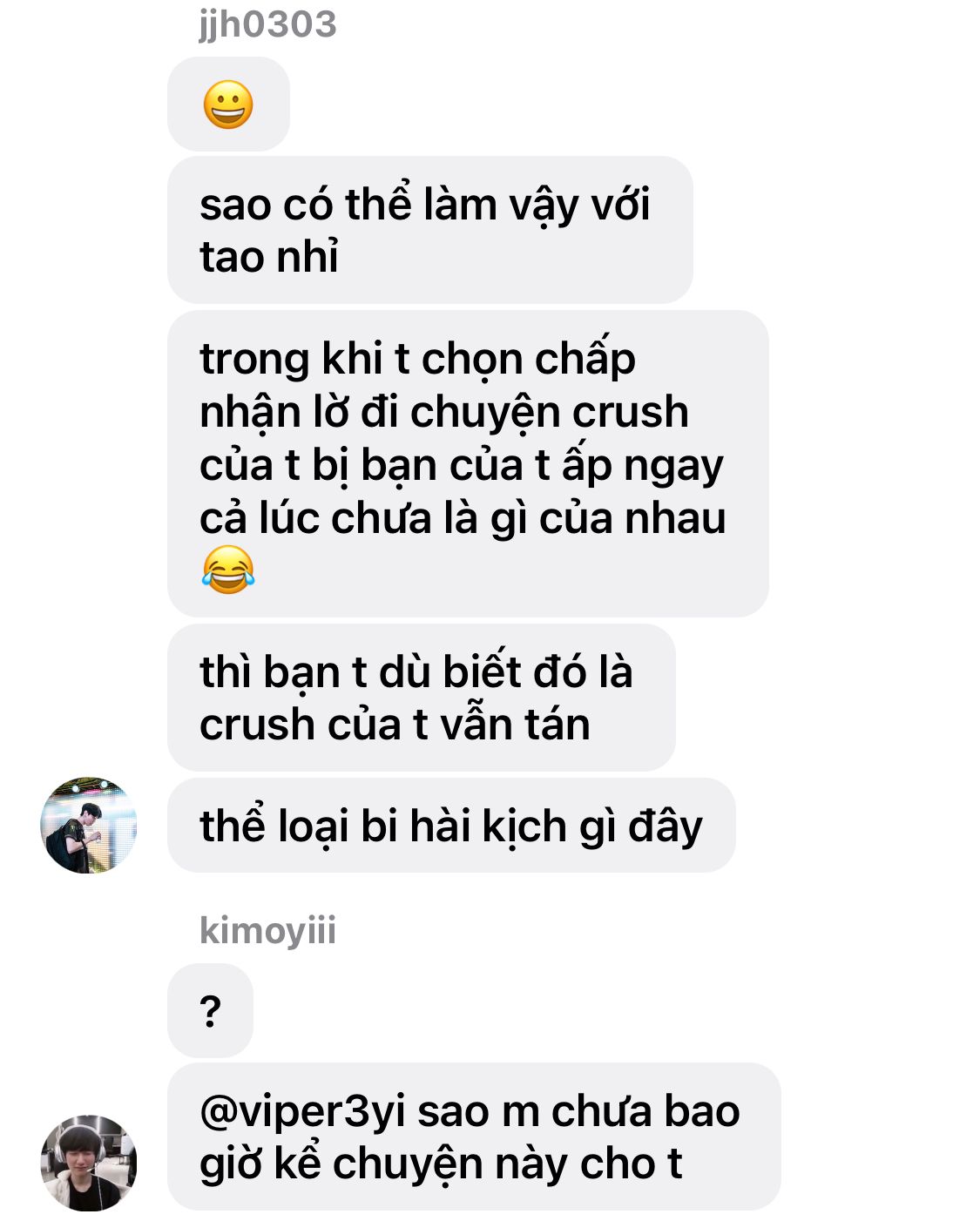Screen dimensions: 980x1221
Task: Open the jjh0303 profile picture
Action: click(x=89, y=825)
